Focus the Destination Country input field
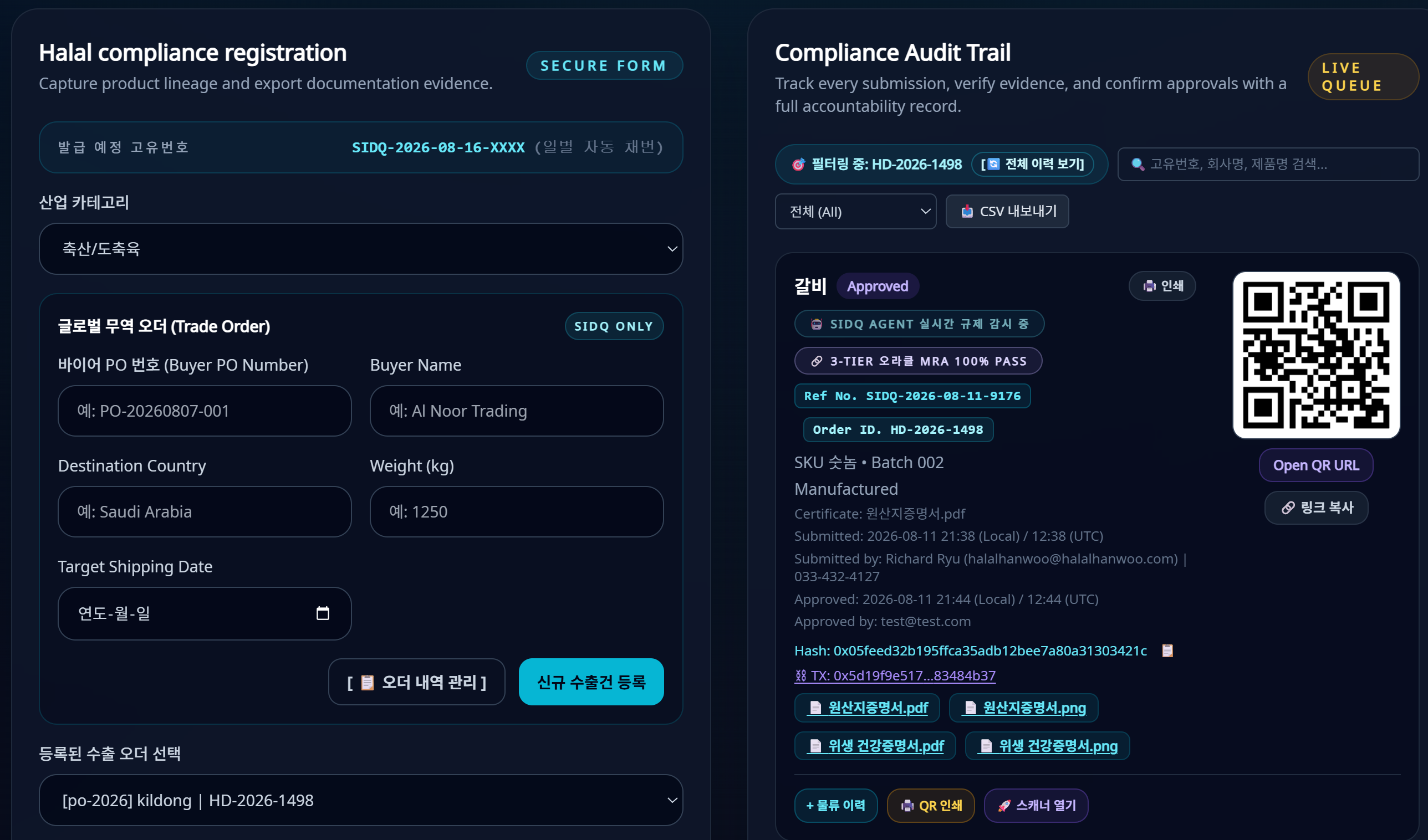The height and width of the screenshot is (840, 1428). pyautogui.click(x=205, y=511)
